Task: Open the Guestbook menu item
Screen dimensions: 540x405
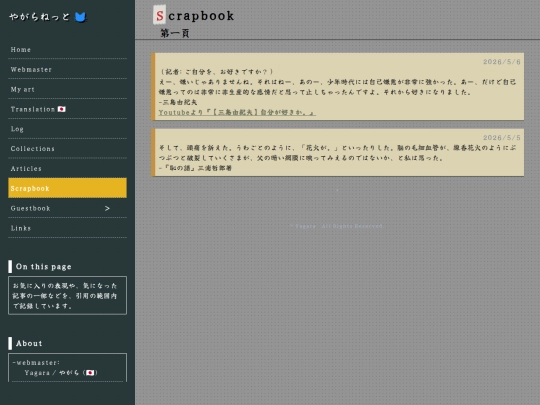Action: tap(68, 208)
